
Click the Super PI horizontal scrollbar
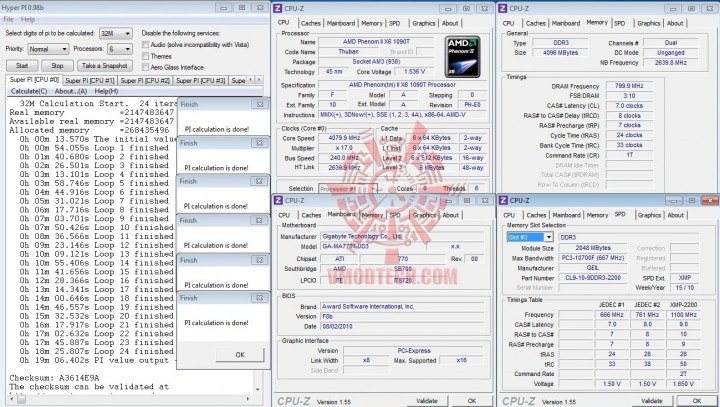(x=131, y=399)
